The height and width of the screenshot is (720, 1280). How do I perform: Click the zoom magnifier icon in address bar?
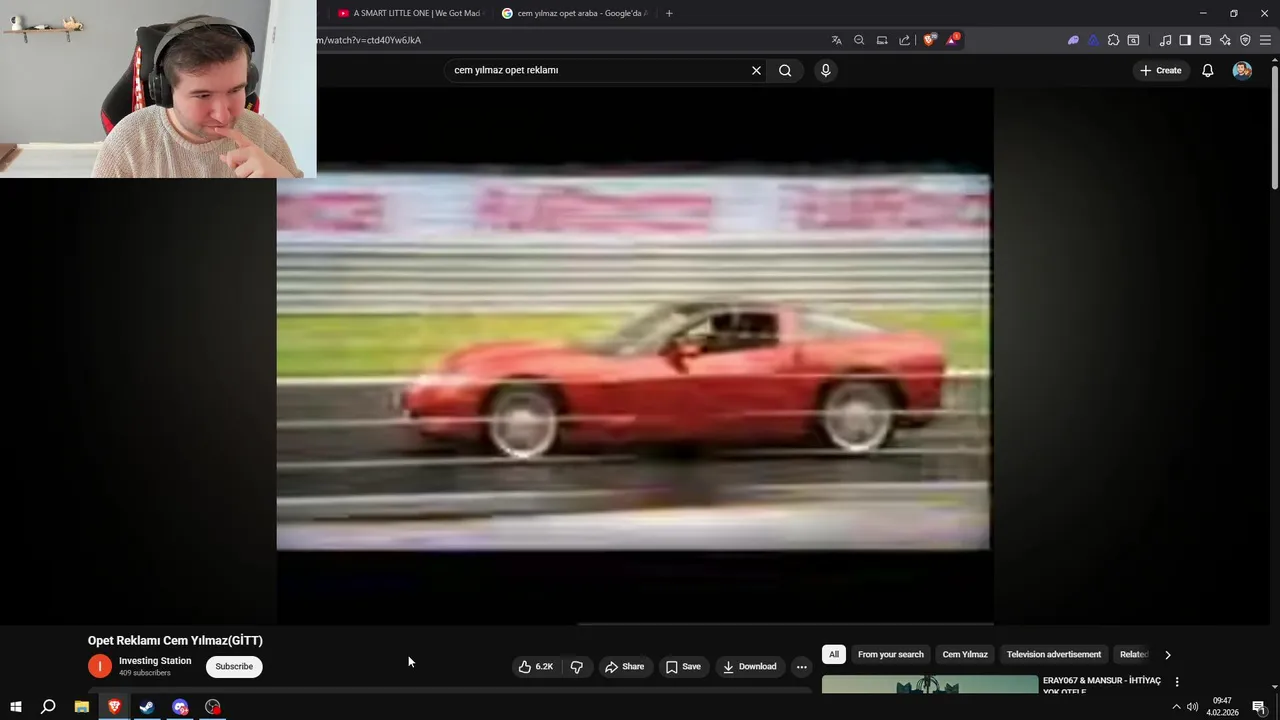tap(859, 40)
